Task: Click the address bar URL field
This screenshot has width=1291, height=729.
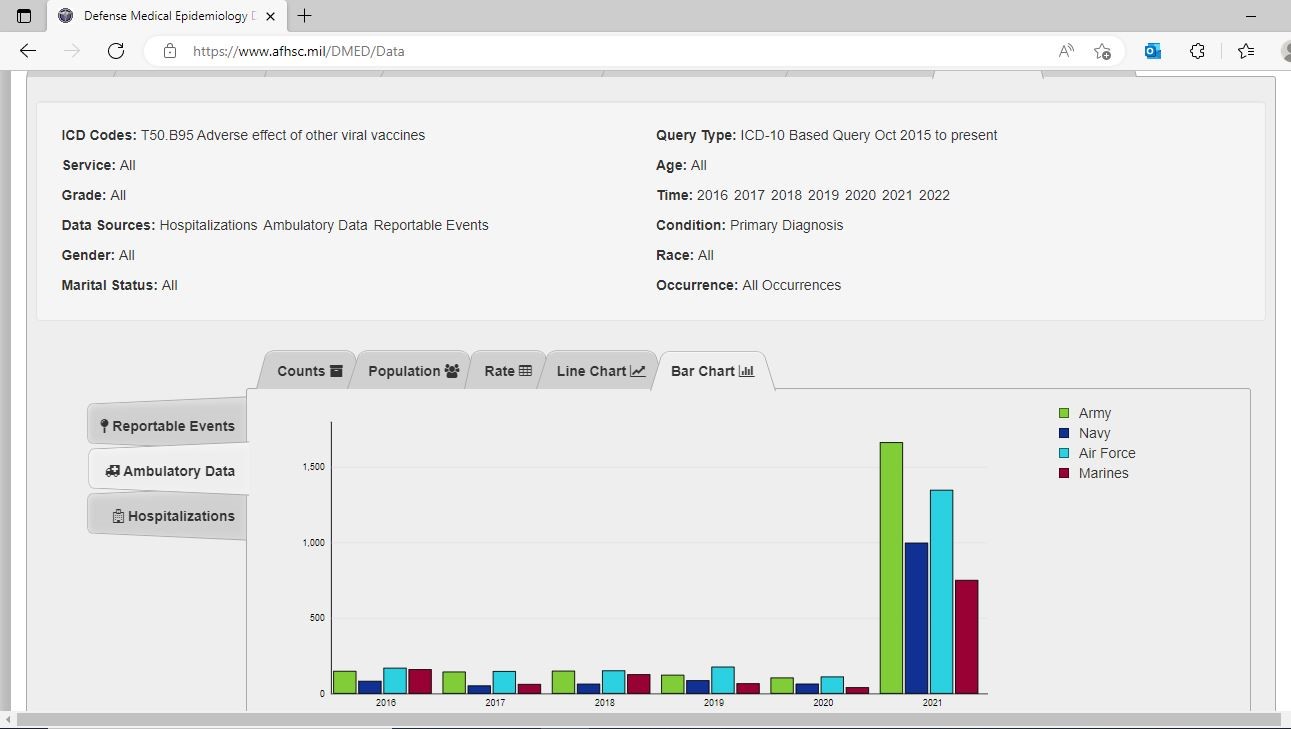Action: 600,51
